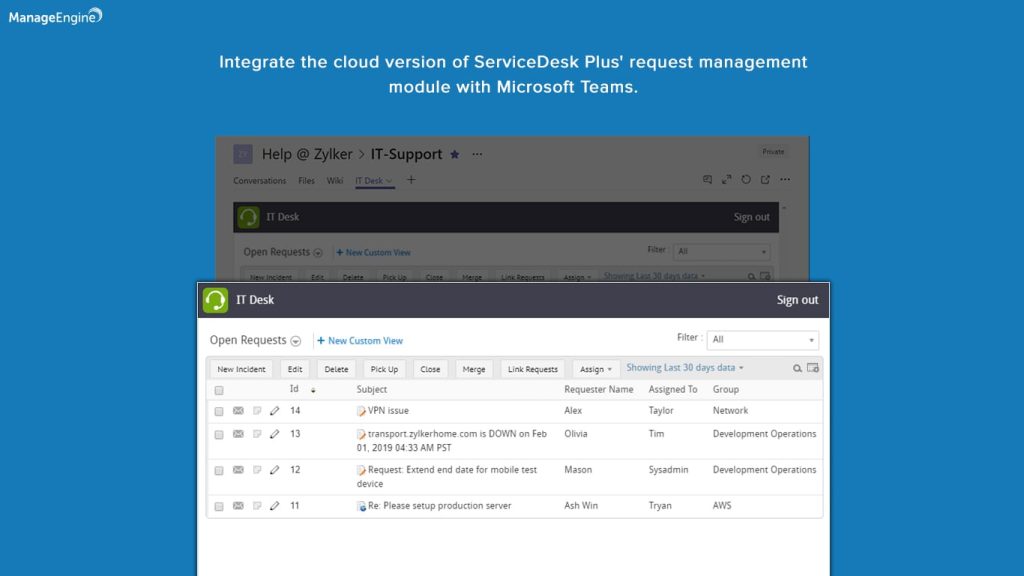Expand the Assign dropdown button

click(596, 369)
